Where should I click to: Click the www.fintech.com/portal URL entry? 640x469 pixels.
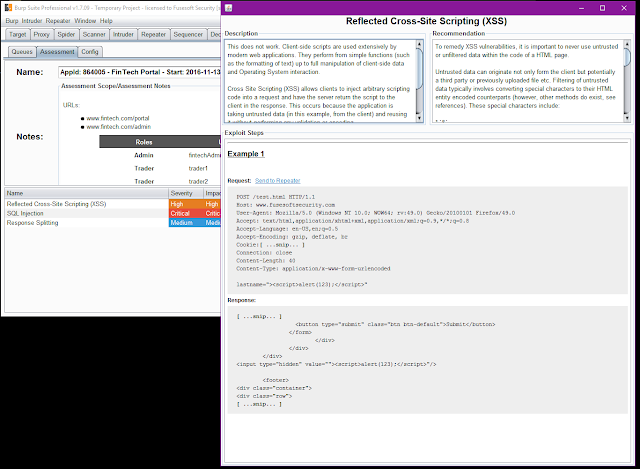click(x=118, y=118)
